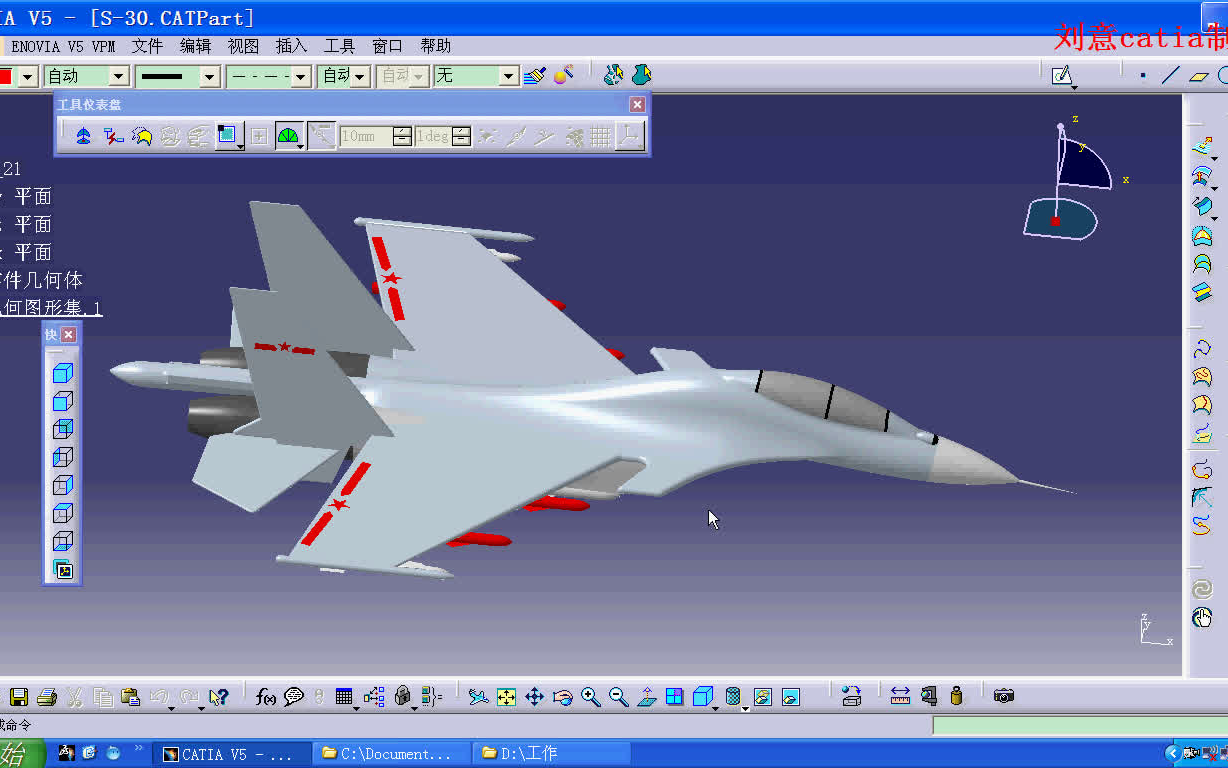
Task: Click the named views icon under the cubes
Action: [64, 570]
